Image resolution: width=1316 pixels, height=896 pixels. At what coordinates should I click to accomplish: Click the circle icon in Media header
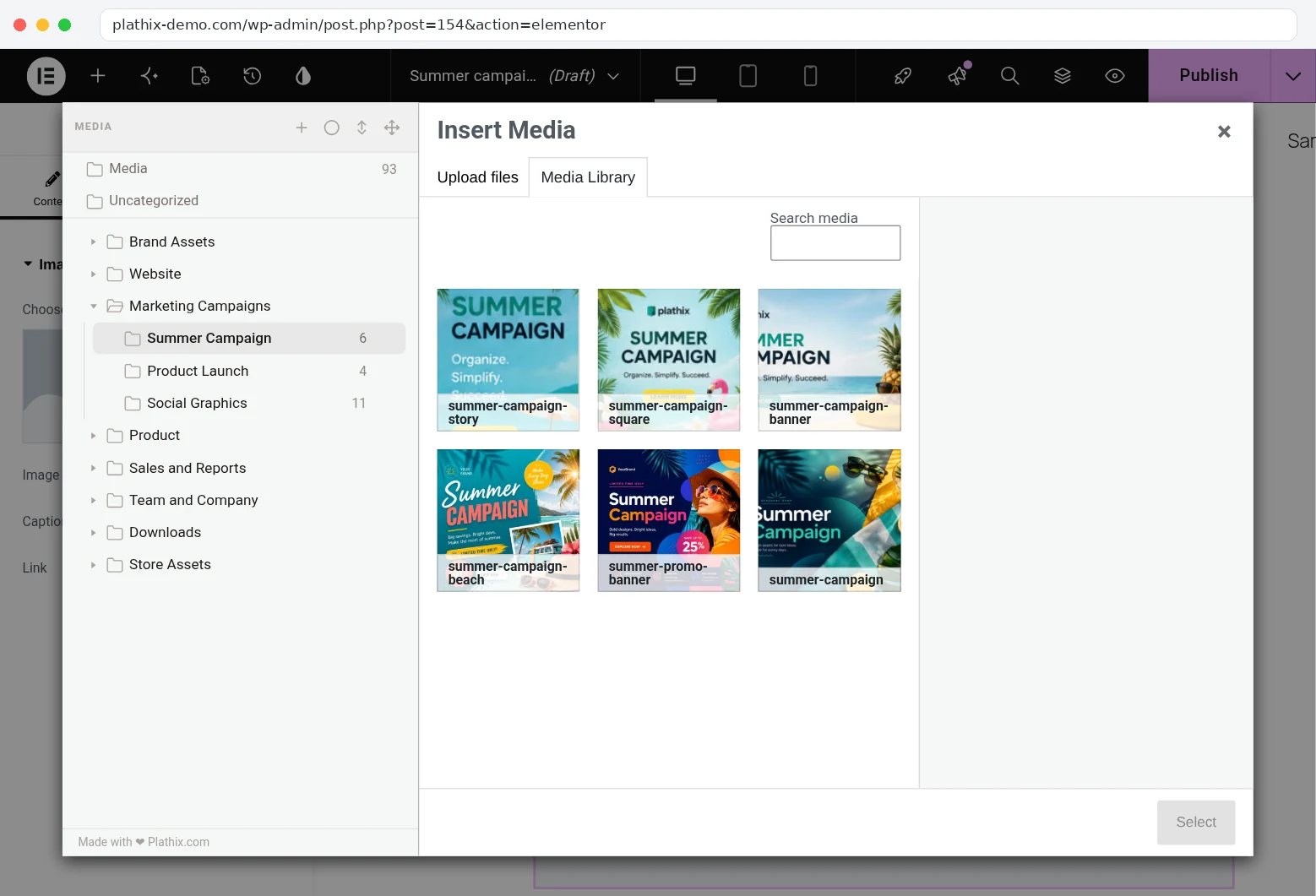pos(332,128)
